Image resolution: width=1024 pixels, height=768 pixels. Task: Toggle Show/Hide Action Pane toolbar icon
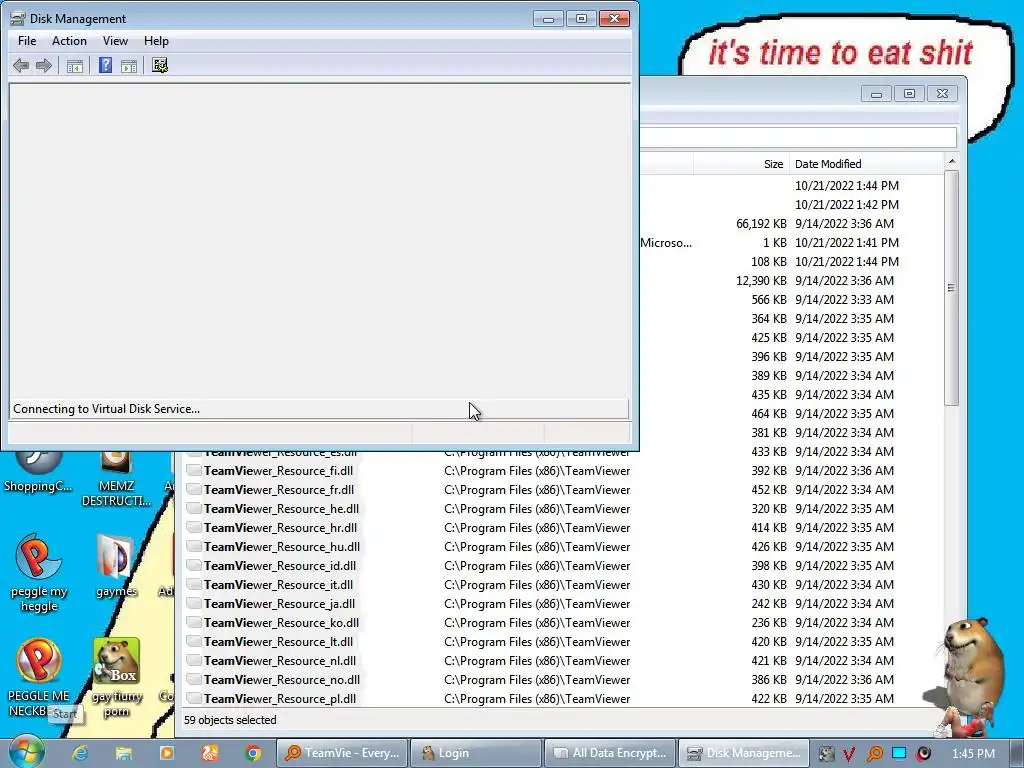tap(129, 65)
